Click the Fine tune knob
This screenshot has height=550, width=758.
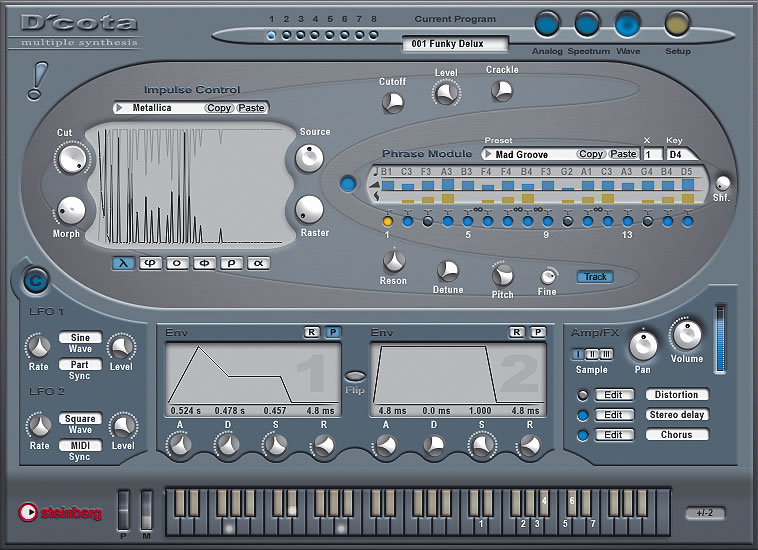point(548,277)
